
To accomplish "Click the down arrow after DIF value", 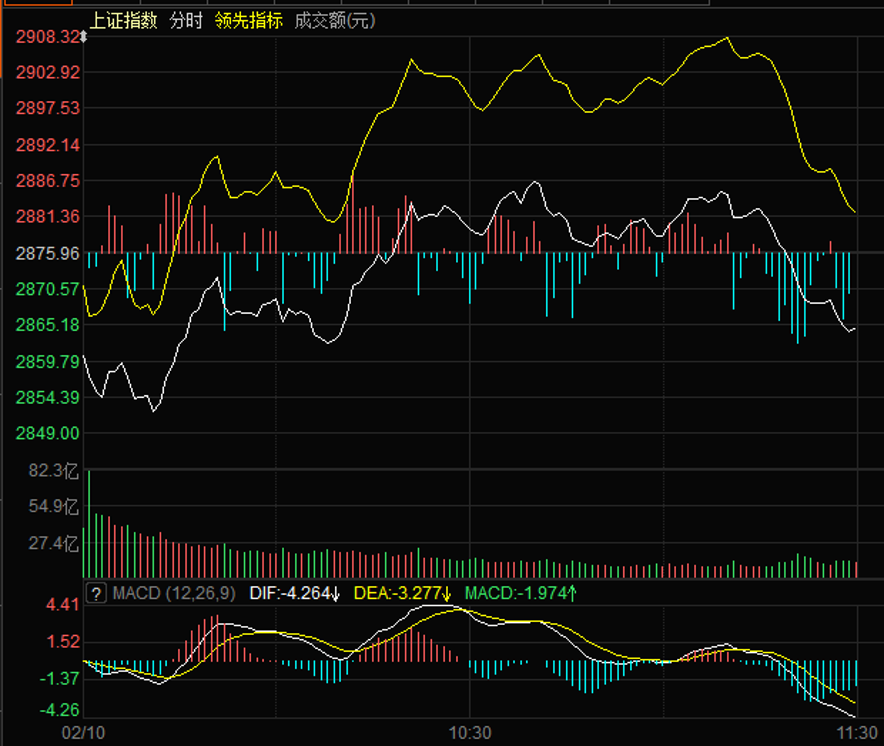I will [x=335, y=594].
